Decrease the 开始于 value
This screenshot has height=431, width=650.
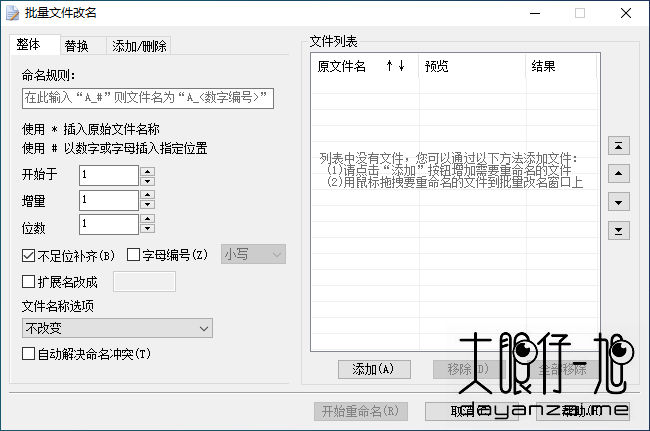pos(148,181)
